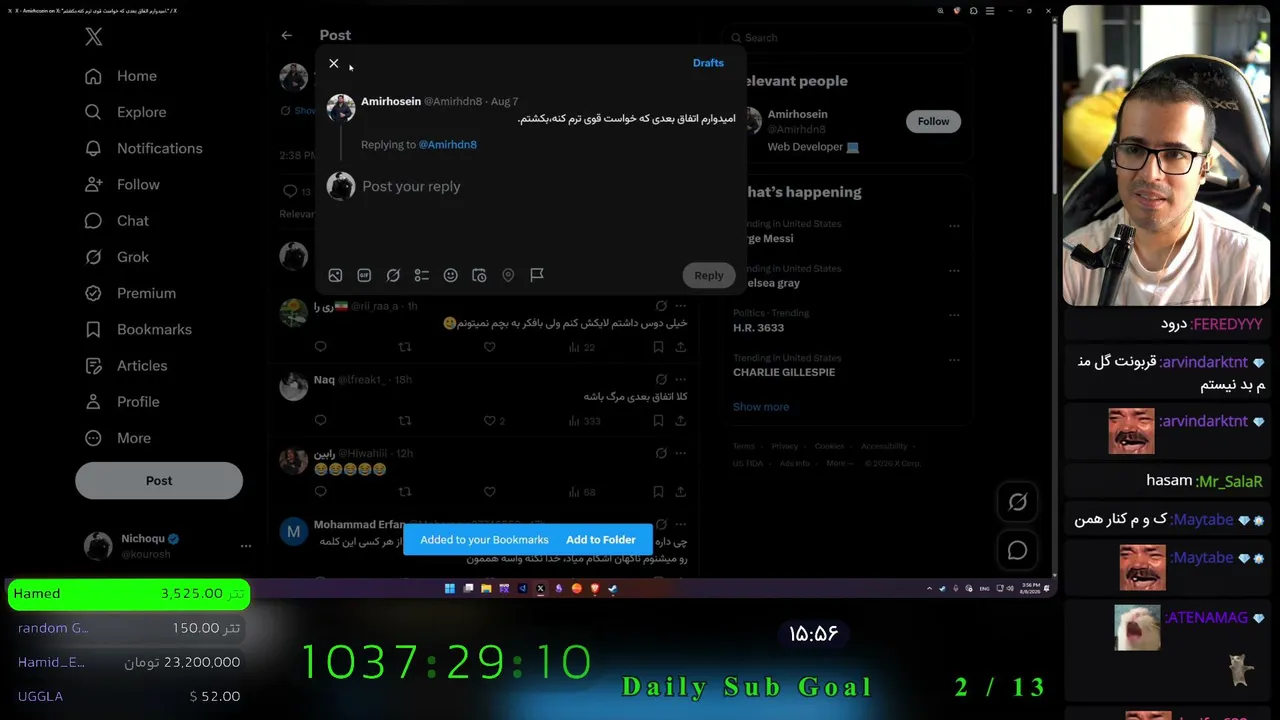The width and height of the screenshot is (1280, 720).
Task: Open the emoji picker in the composer
Action: [x=451, y=275]
